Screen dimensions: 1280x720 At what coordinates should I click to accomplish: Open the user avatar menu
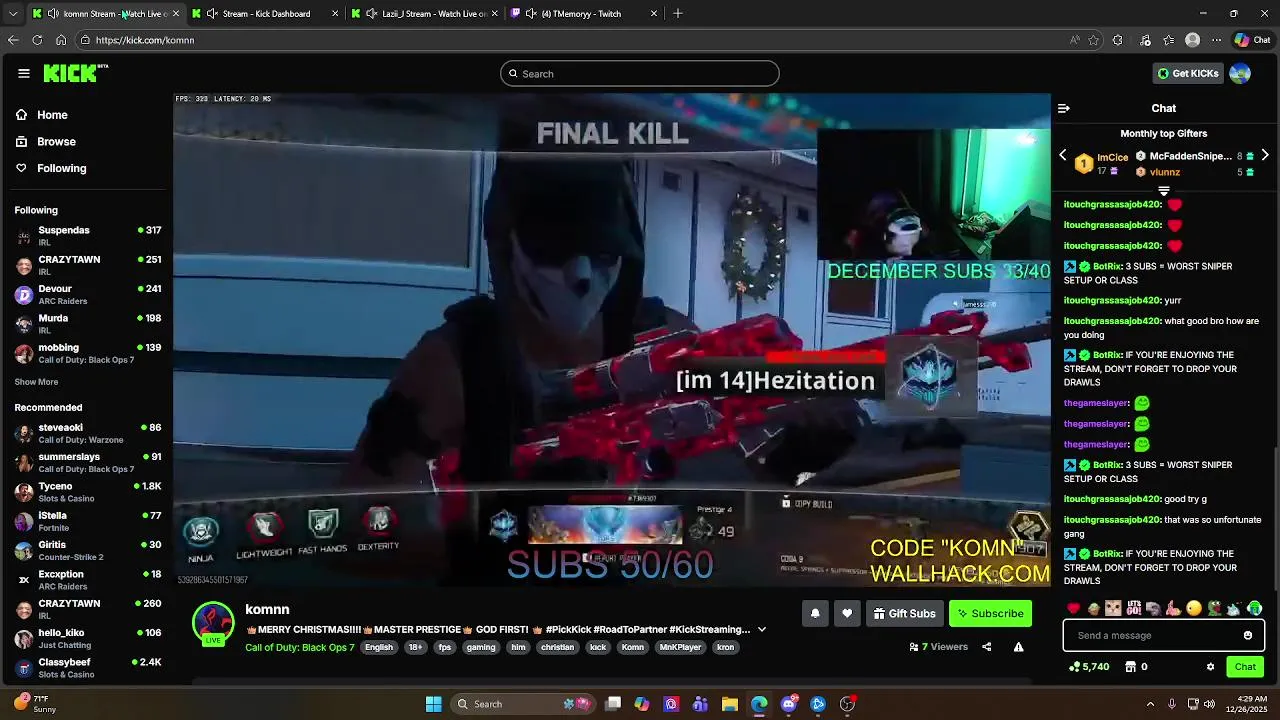click(x=1240, y=73)
